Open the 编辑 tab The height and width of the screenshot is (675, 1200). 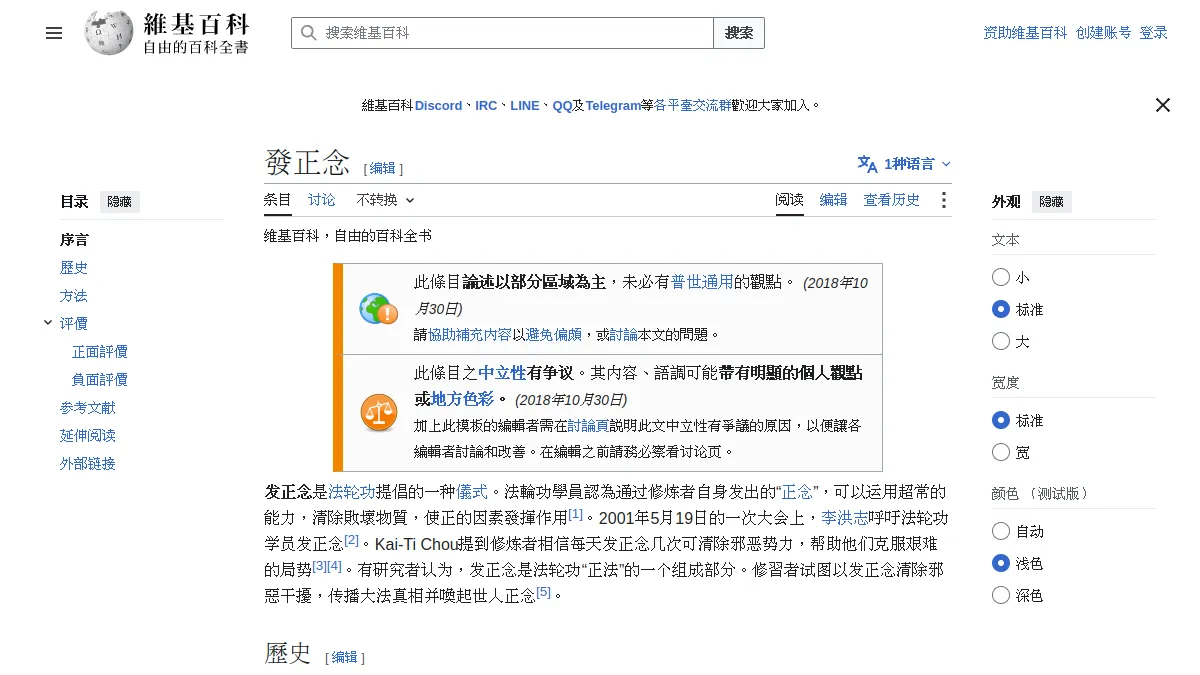[834, 200]
